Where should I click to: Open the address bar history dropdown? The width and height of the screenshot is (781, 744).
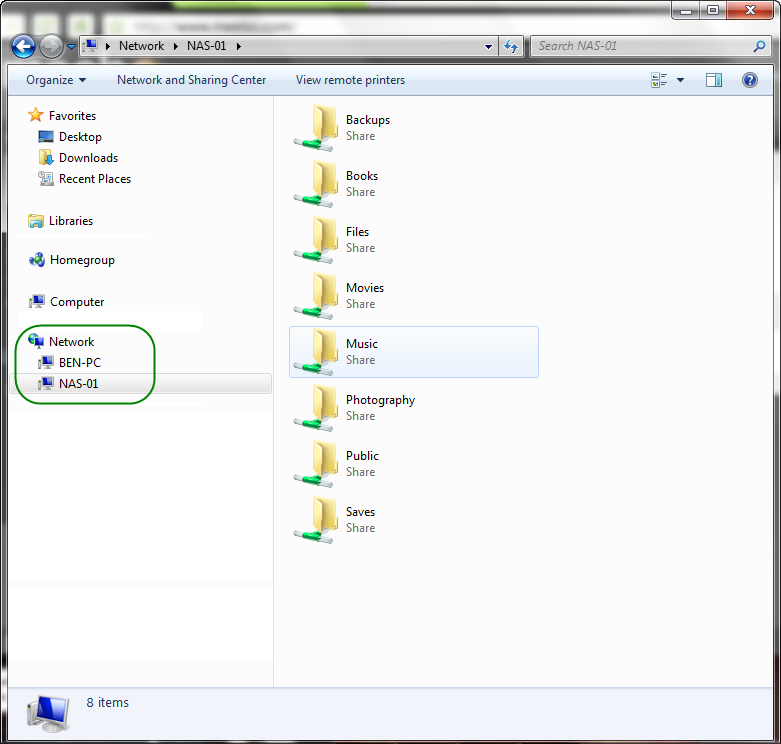click(x=489, y=46)
